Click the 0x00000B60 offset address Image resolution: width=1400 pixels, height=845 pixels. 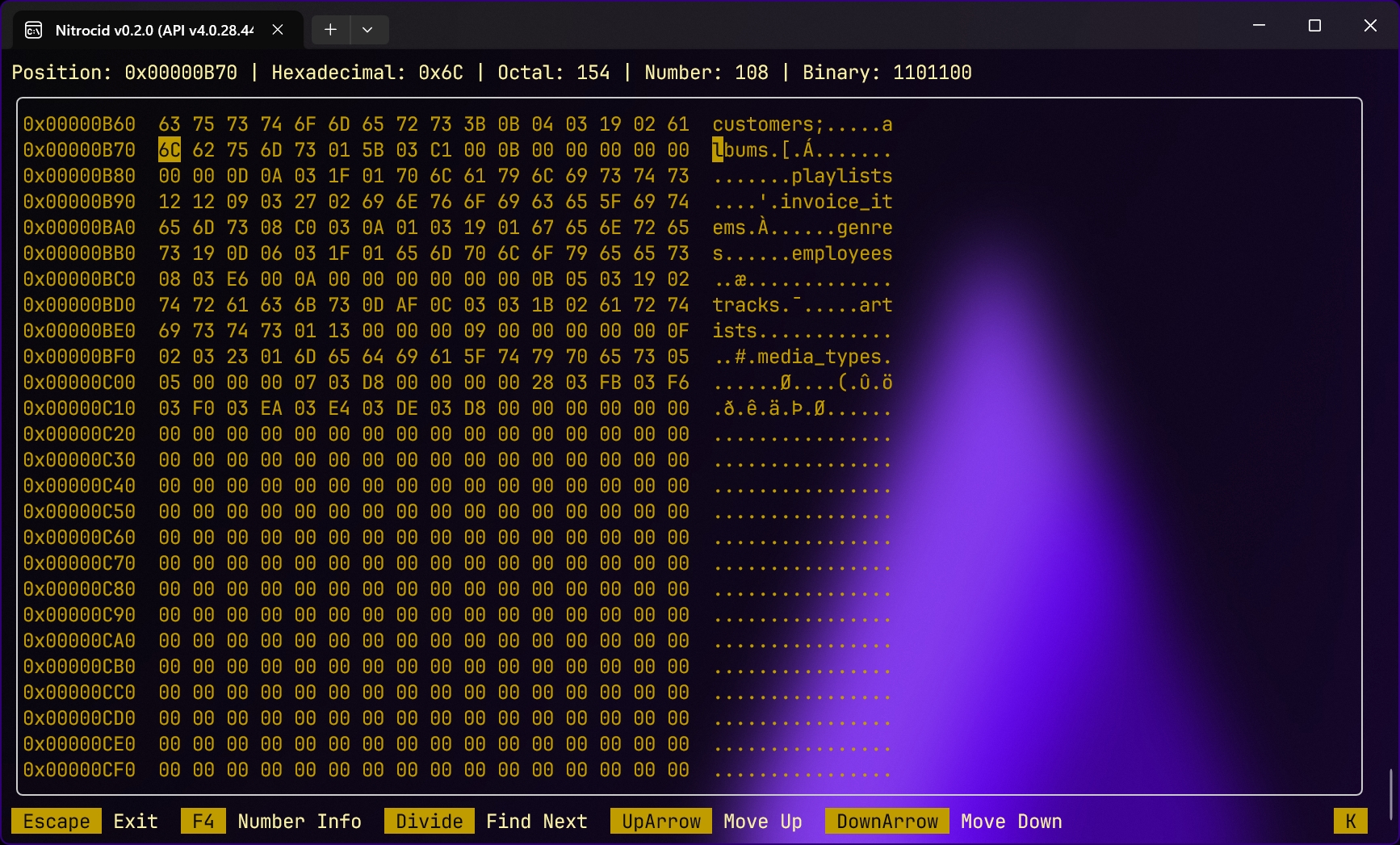(x=79, y=124)
